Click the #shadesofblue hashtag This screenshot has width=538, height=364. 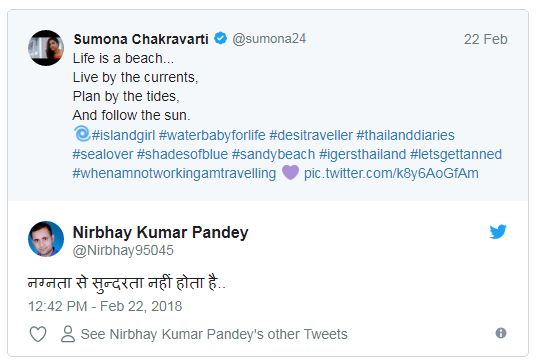tap(182, 154)
